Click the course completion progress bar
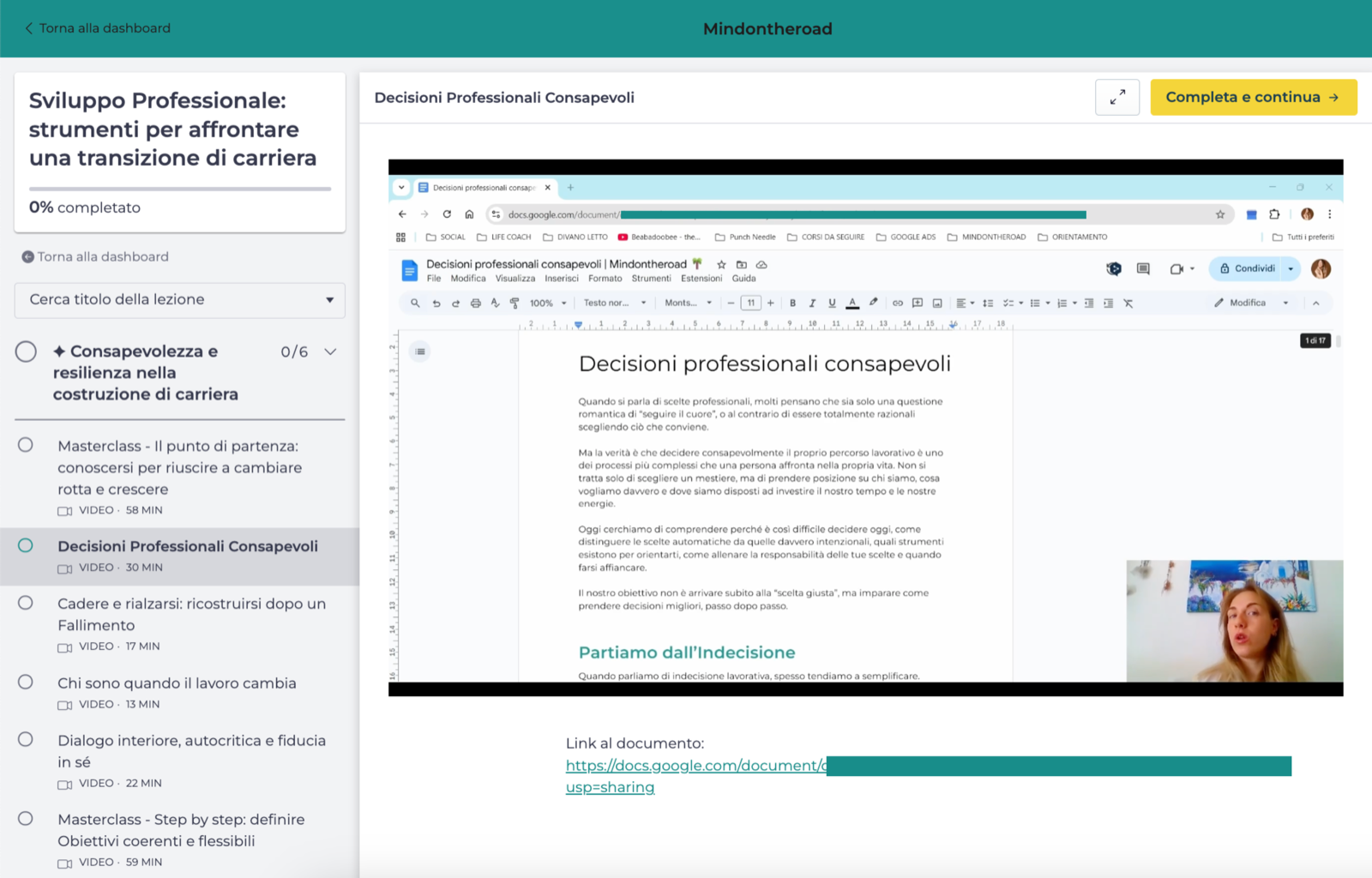This screenshot has width=1372, height=878. click(180, 189)
